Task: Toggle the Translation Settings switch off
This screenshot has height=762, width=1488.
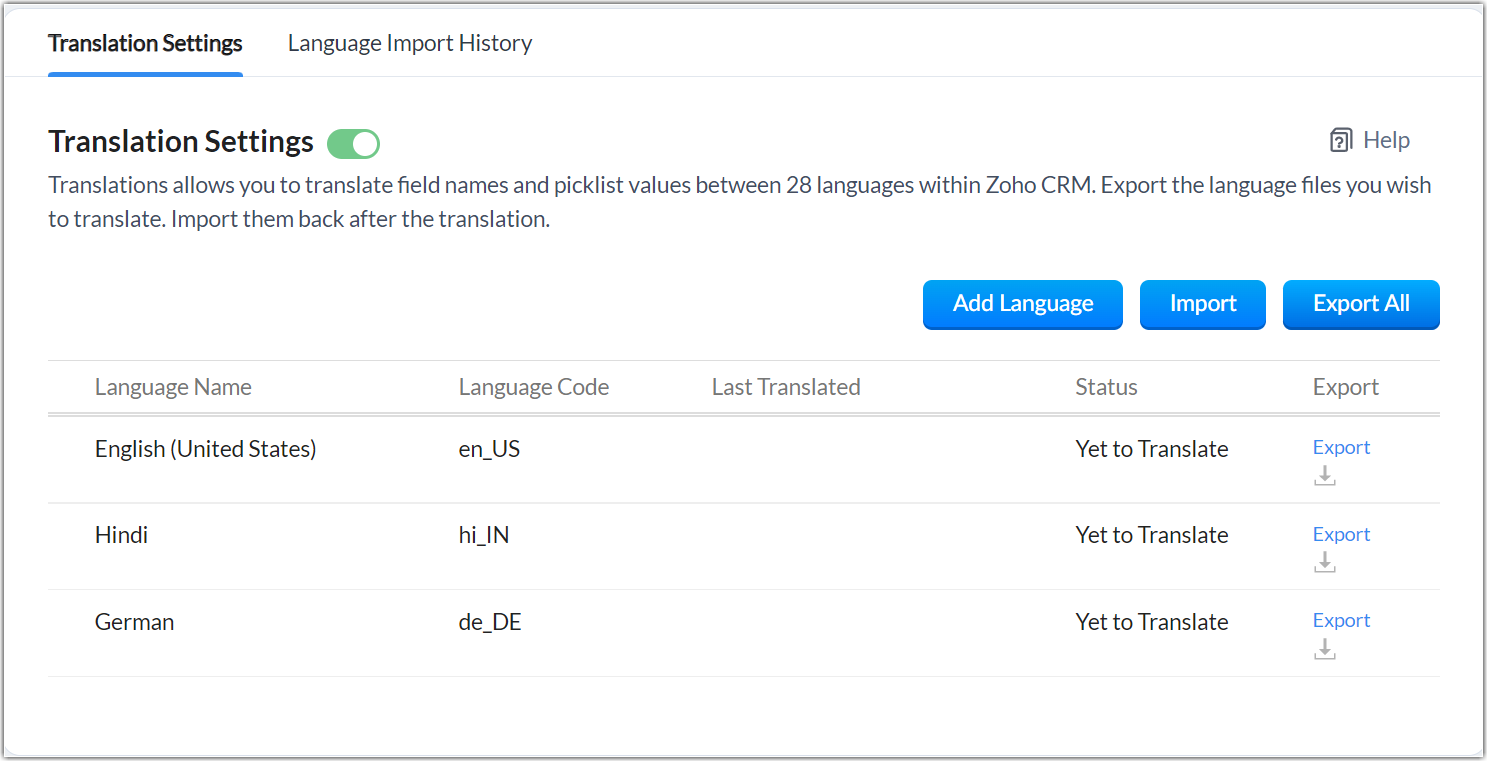Action: click(x=354, y=144)
